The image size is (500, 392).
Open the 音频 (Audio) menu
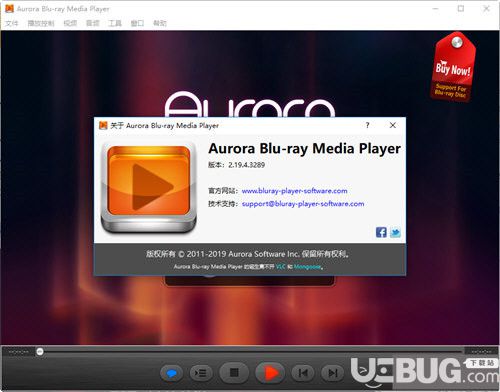[93, 23]
